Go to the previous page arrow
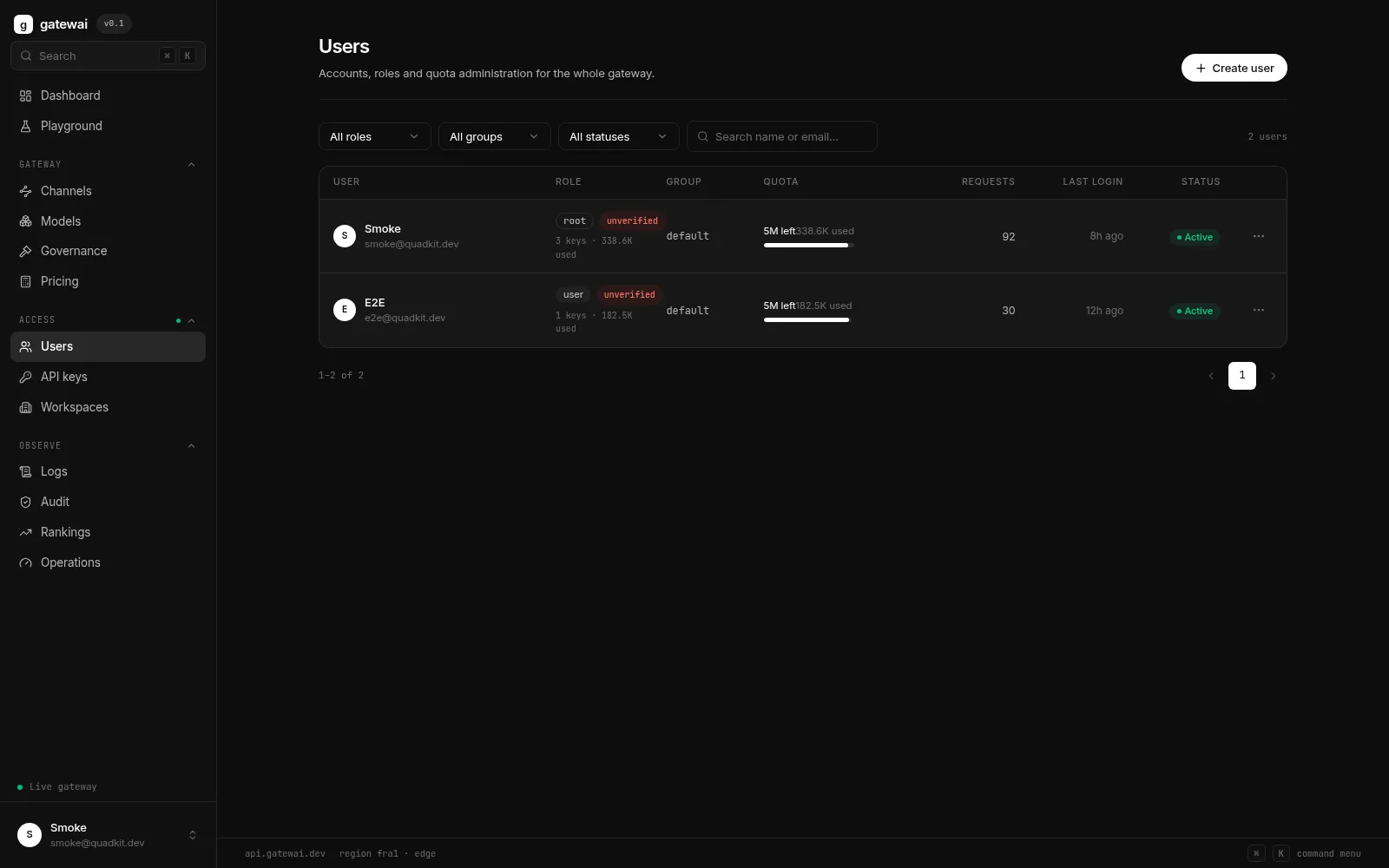The height and width of the screenshot is (868, 1389). [x=1211, y=376]
